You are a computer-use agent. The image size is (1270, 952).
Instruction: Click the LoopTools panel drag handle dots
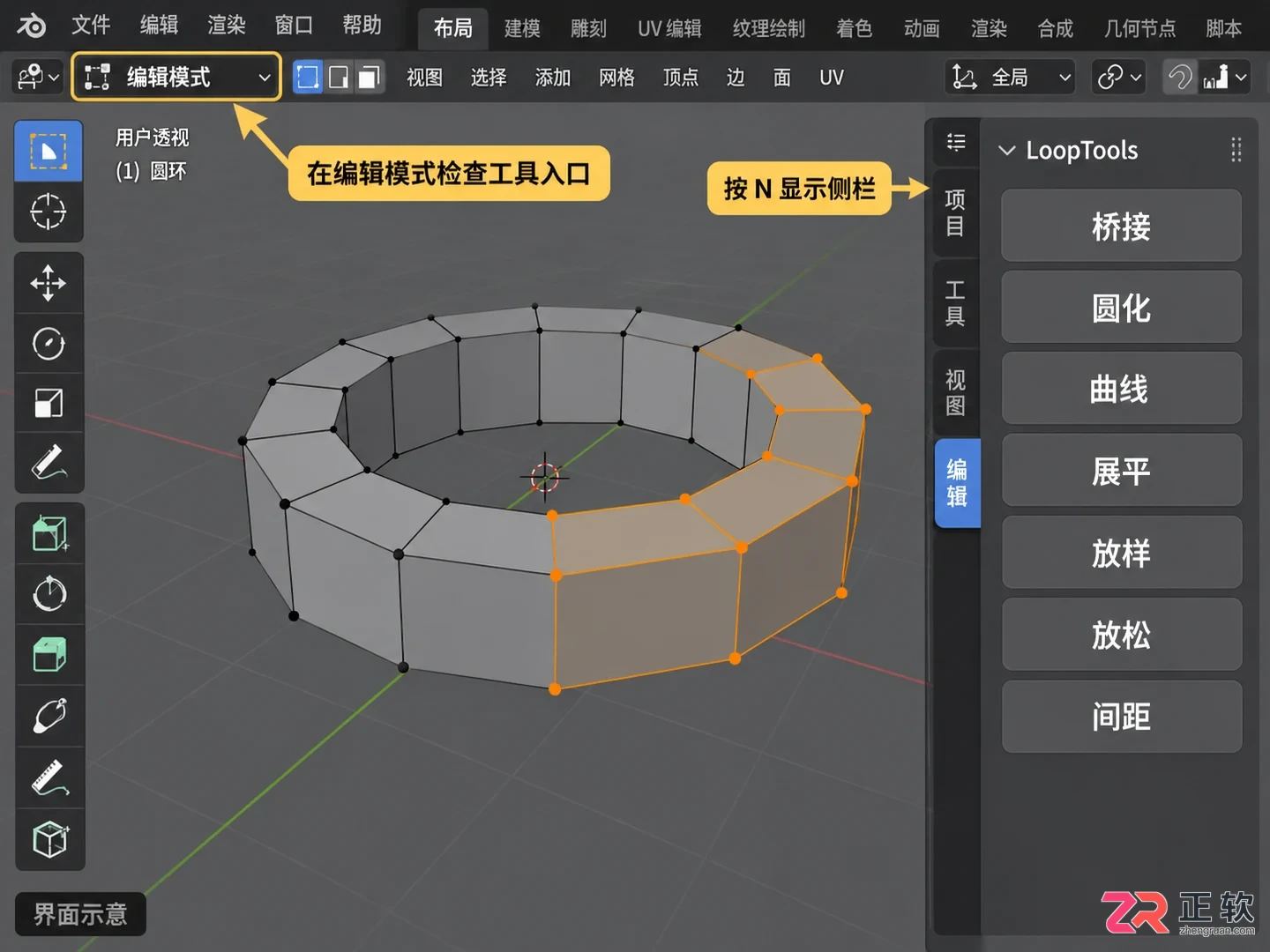[x=1236, y=150]
